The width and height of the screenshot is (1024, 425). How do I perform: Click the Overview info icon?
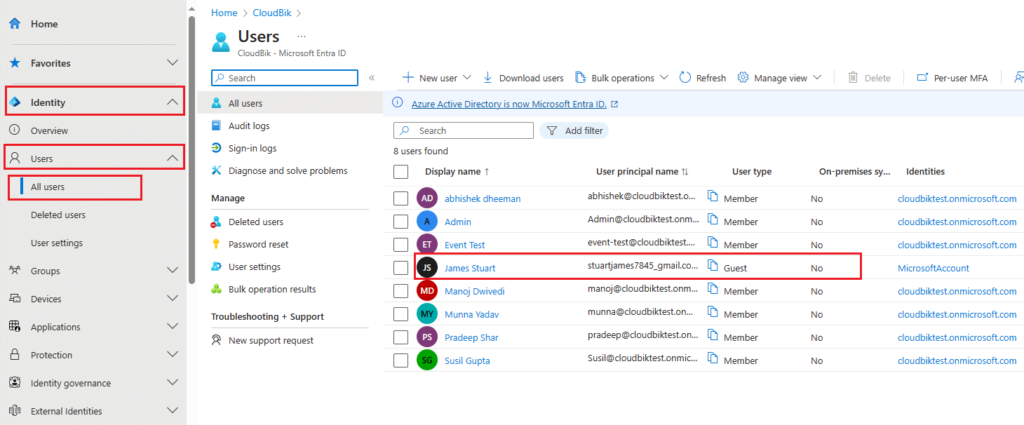tap(14, 131)
